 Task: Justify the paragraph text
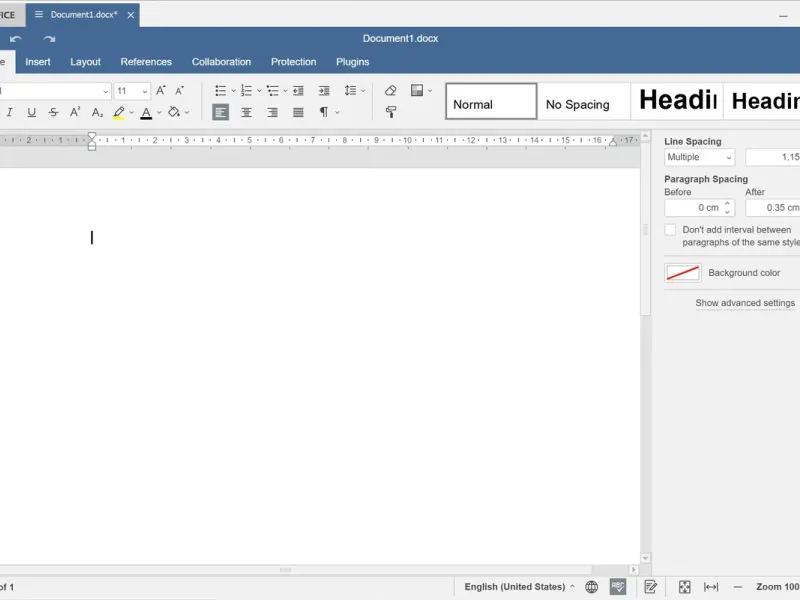click(298, 113)
